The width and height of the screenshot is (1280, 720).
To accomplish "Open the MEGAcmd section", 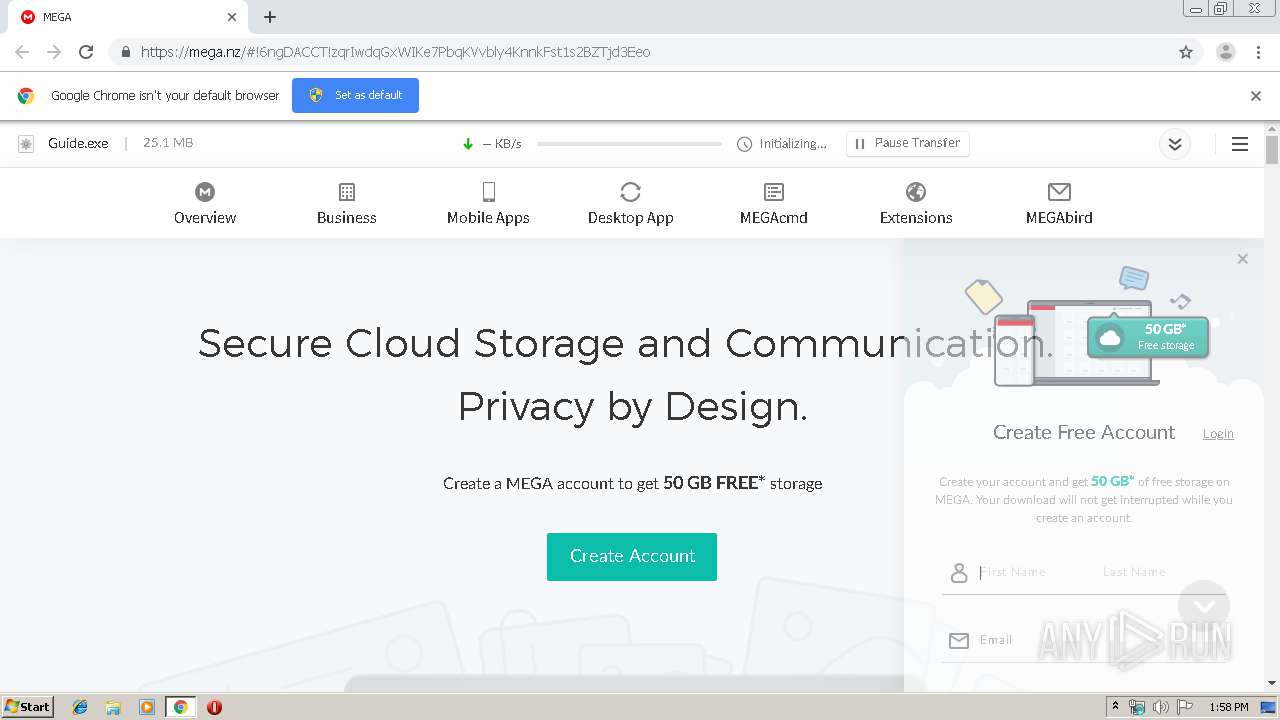I will click(773, 204).
